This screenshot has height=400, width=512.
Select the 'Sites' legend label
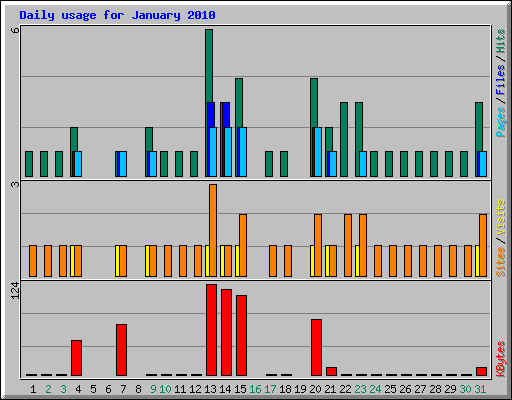coord(500,262)
